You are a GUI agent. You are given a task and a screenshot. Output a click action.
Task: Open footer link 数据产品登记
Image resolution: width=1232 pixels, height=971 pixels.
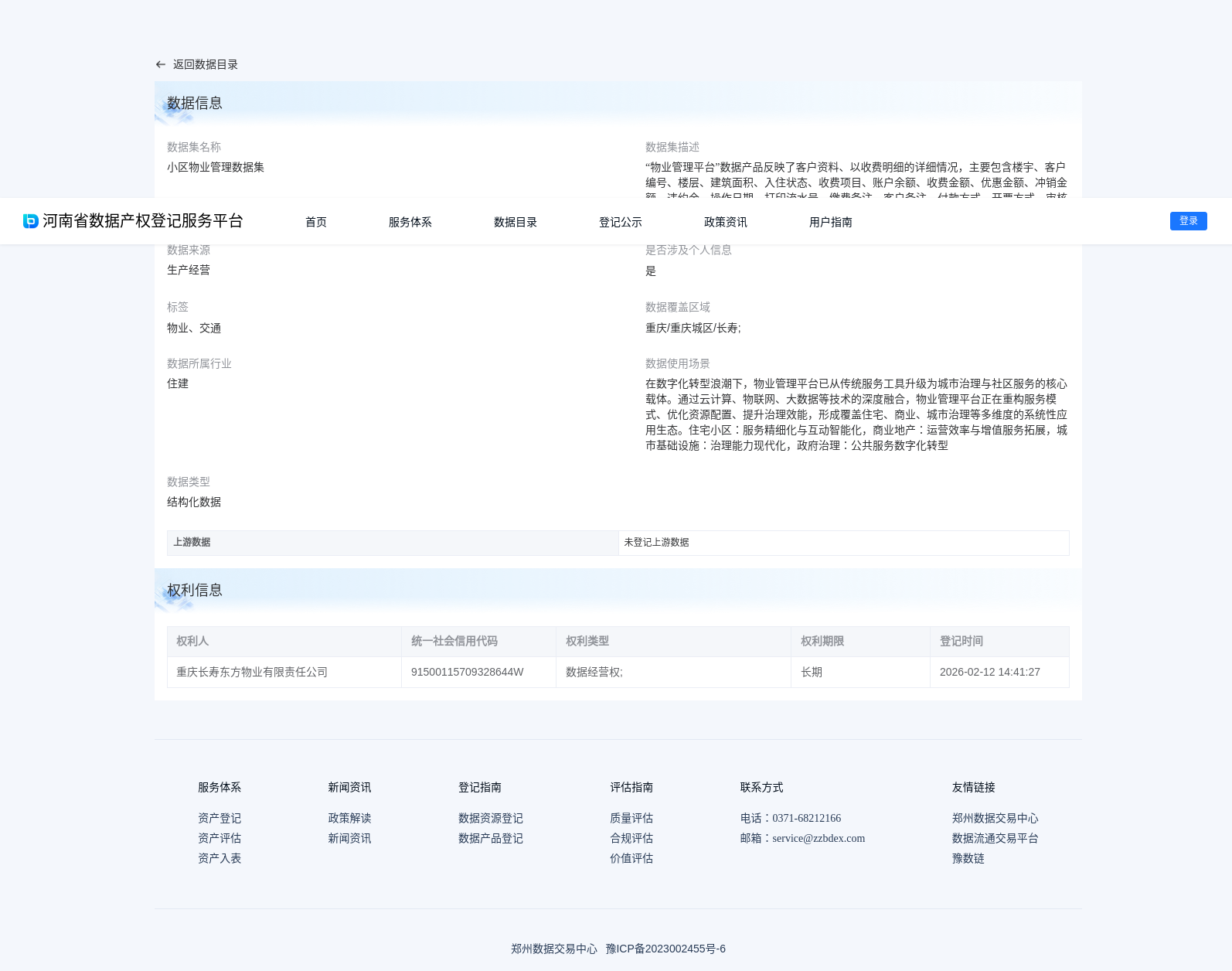click(491, 838)
